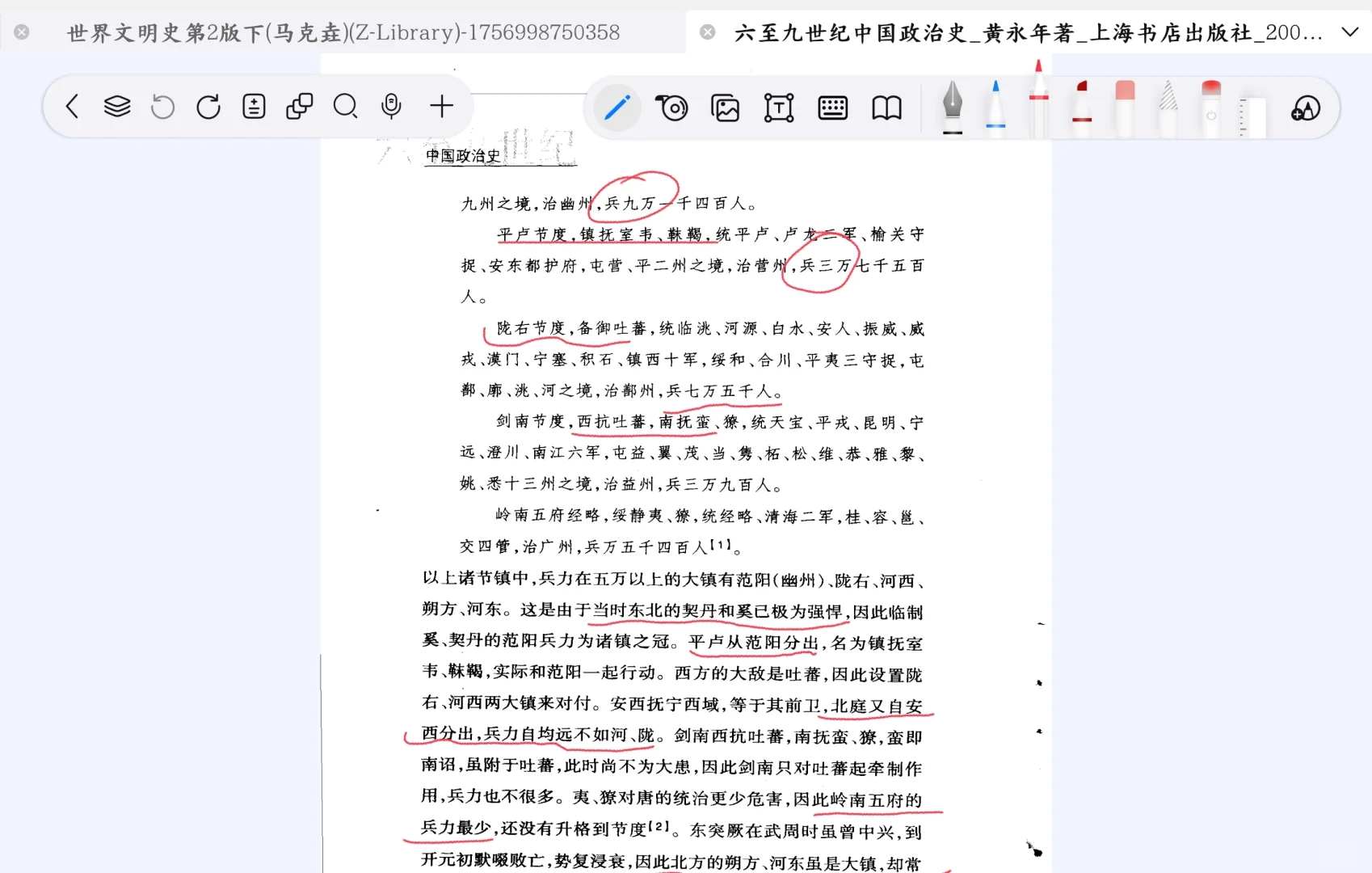Close the 六至九世纪中国政治史 tab
The image size is (1372, 873).
708,32
